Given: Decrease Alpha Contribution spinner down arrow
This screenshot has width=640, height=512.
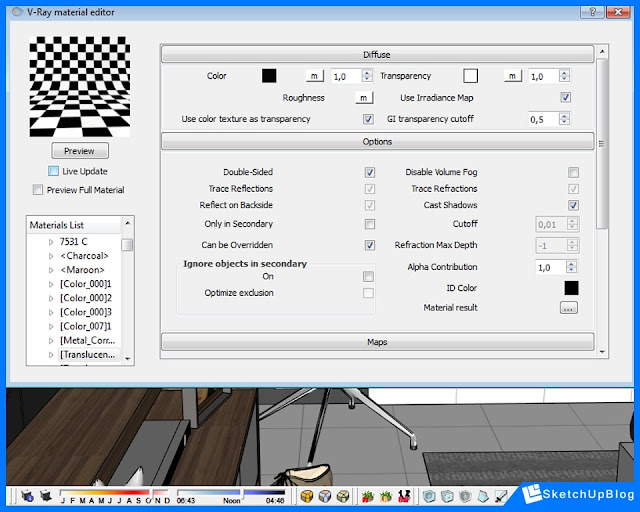Looking at the screenshot, I should pos(571,271).
